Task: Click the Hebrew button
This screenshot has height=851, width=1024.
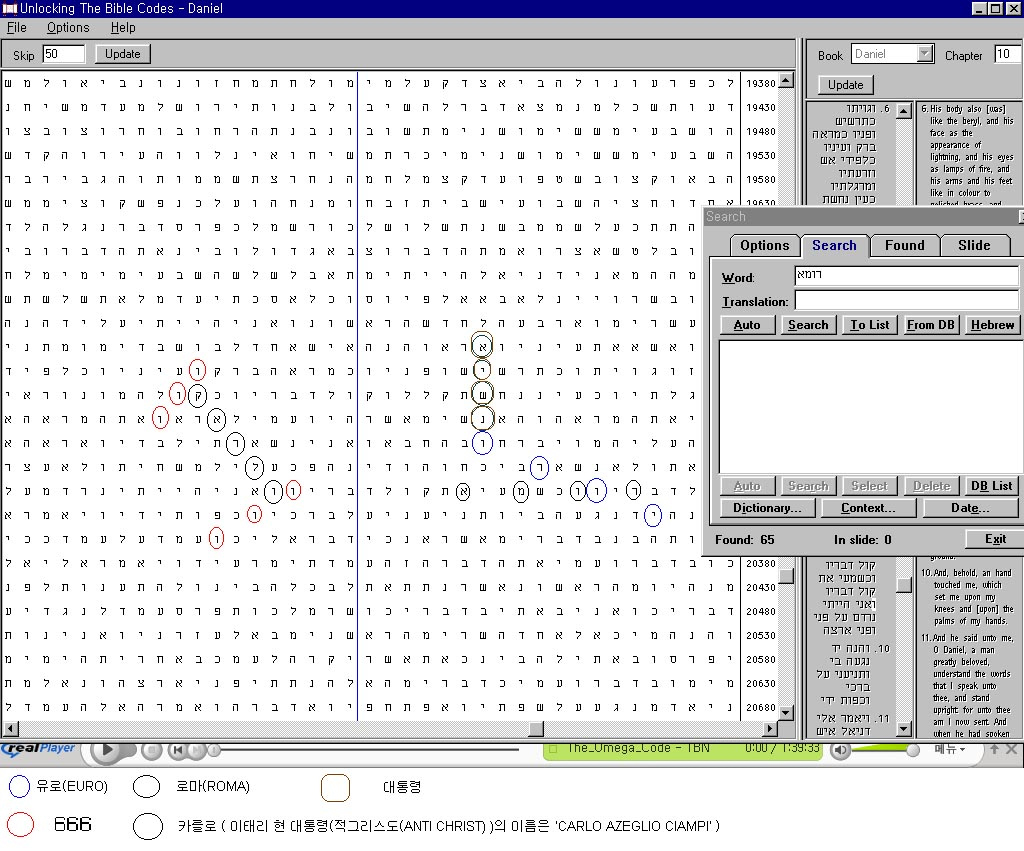Action: click(x=992, y=325)
